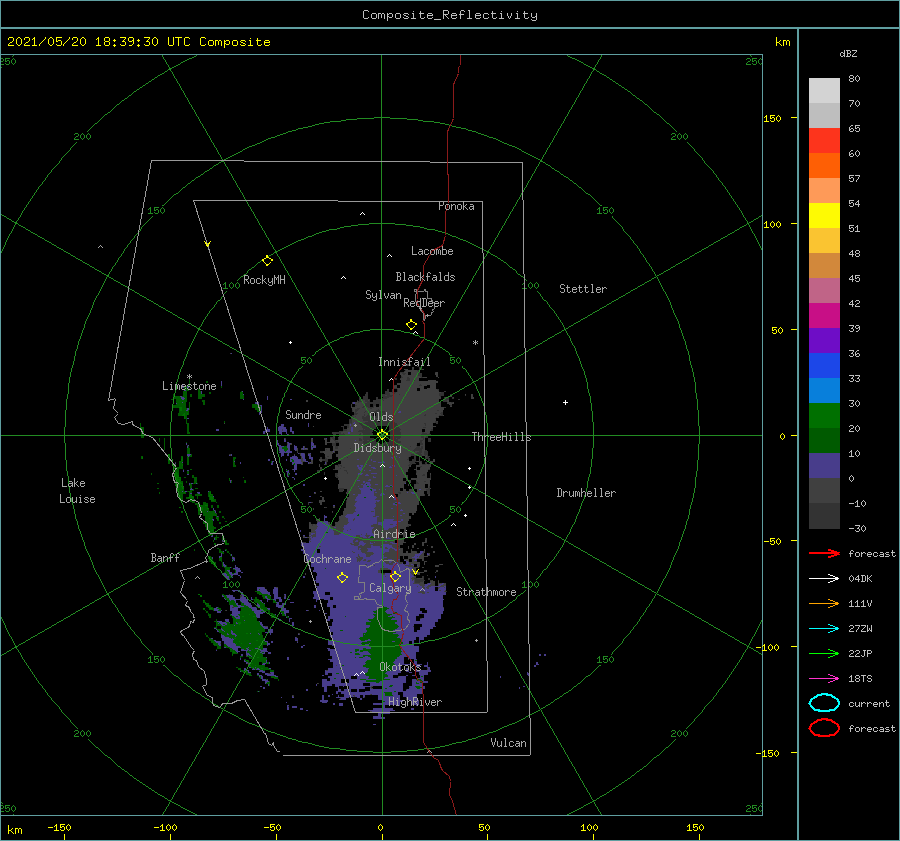Select the purple 36-39 dBZ swatch
Screen dimensions: 900x841
pyautogui.click(x=824, y=341)
